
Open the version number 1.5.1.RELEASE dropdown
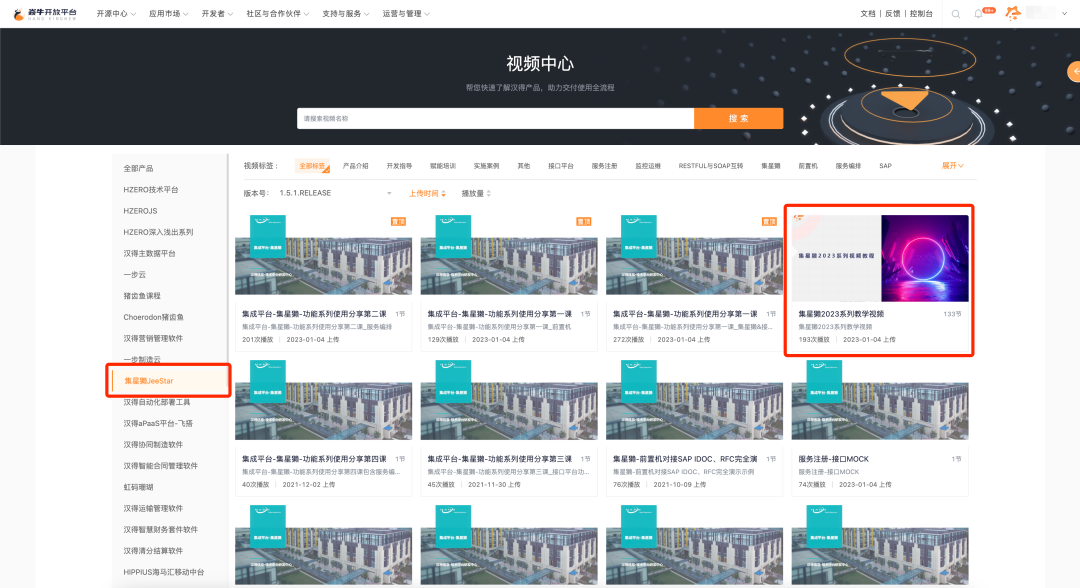pyautogui.click(x=335, y=193)
